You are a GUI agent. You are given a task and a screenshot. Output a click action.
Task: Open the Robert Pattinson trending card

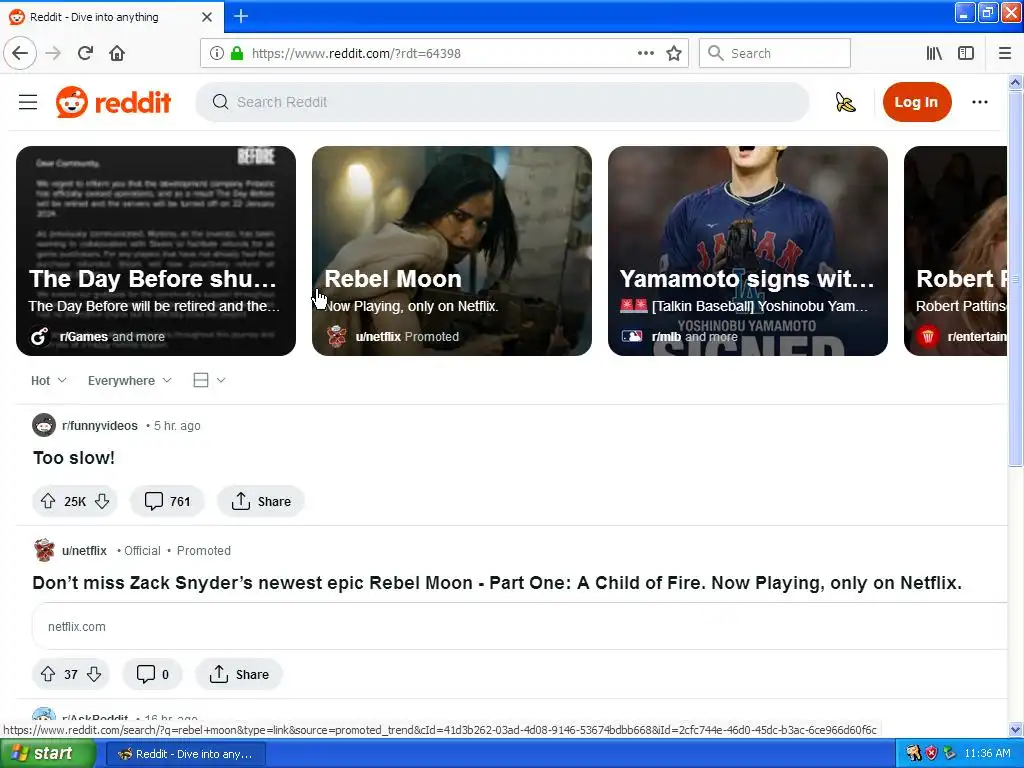coord(955,251)
